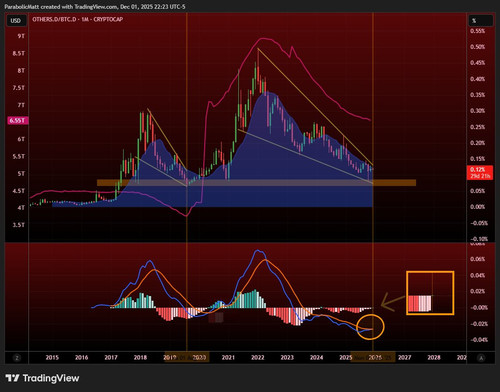This screenshot has height=392, width=500.
Task: Click the USD currency button
Action: tap(15, 21)
